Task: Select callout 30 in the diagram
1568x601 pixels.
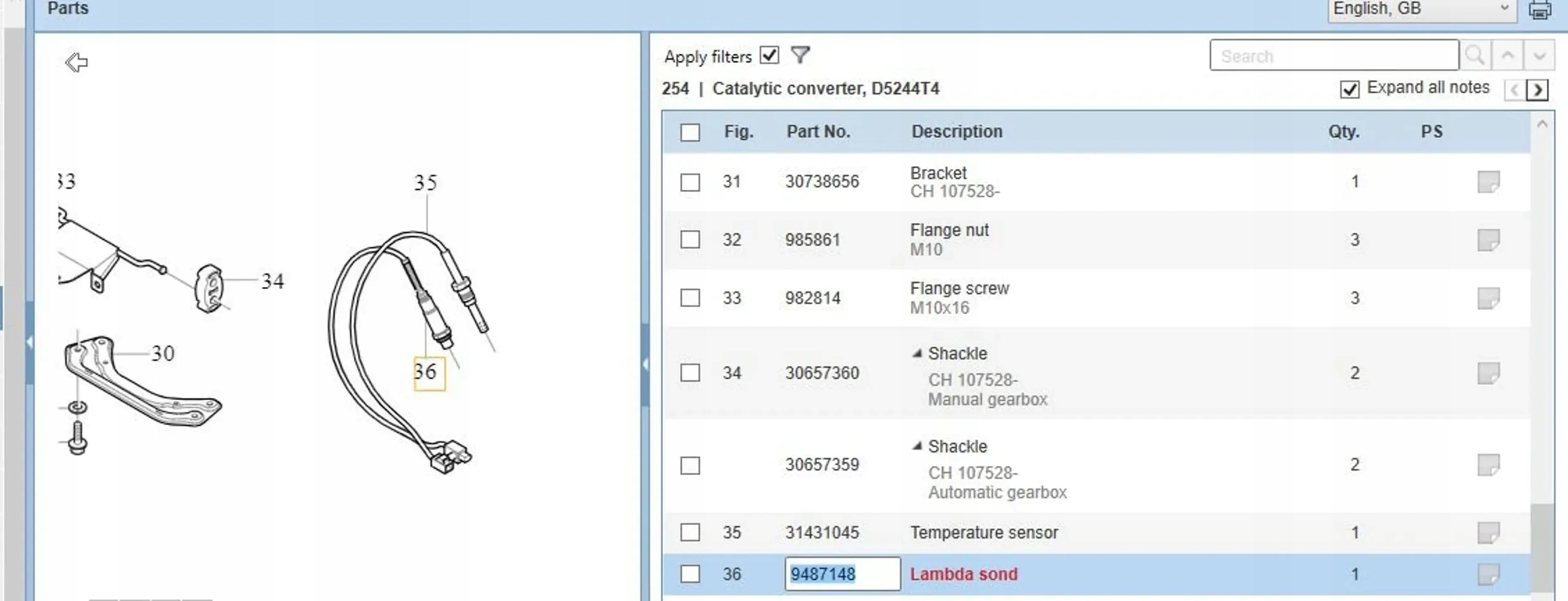Action: coord(163,353)
